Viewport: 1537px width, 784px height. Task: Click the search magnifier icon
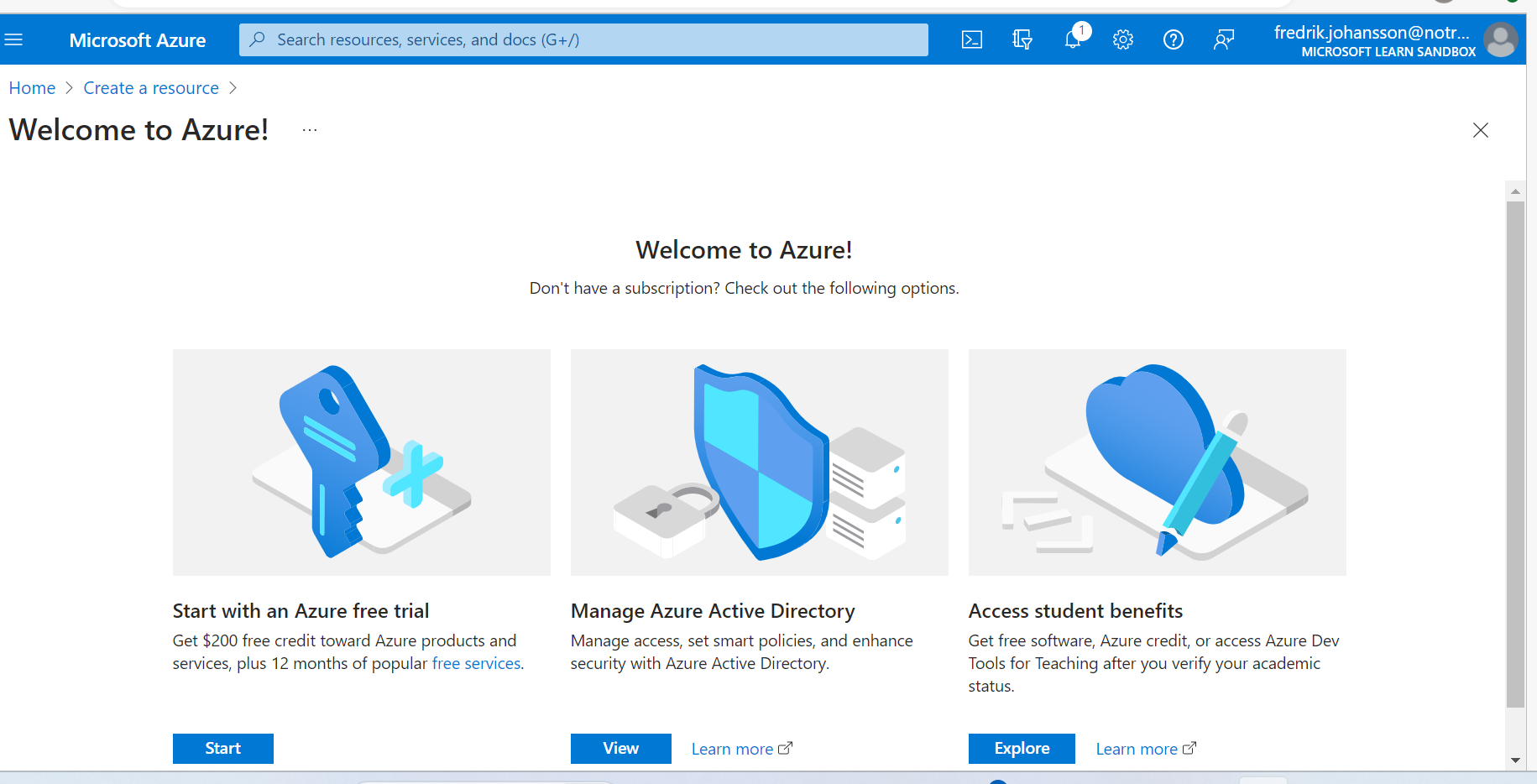(258, 39)
